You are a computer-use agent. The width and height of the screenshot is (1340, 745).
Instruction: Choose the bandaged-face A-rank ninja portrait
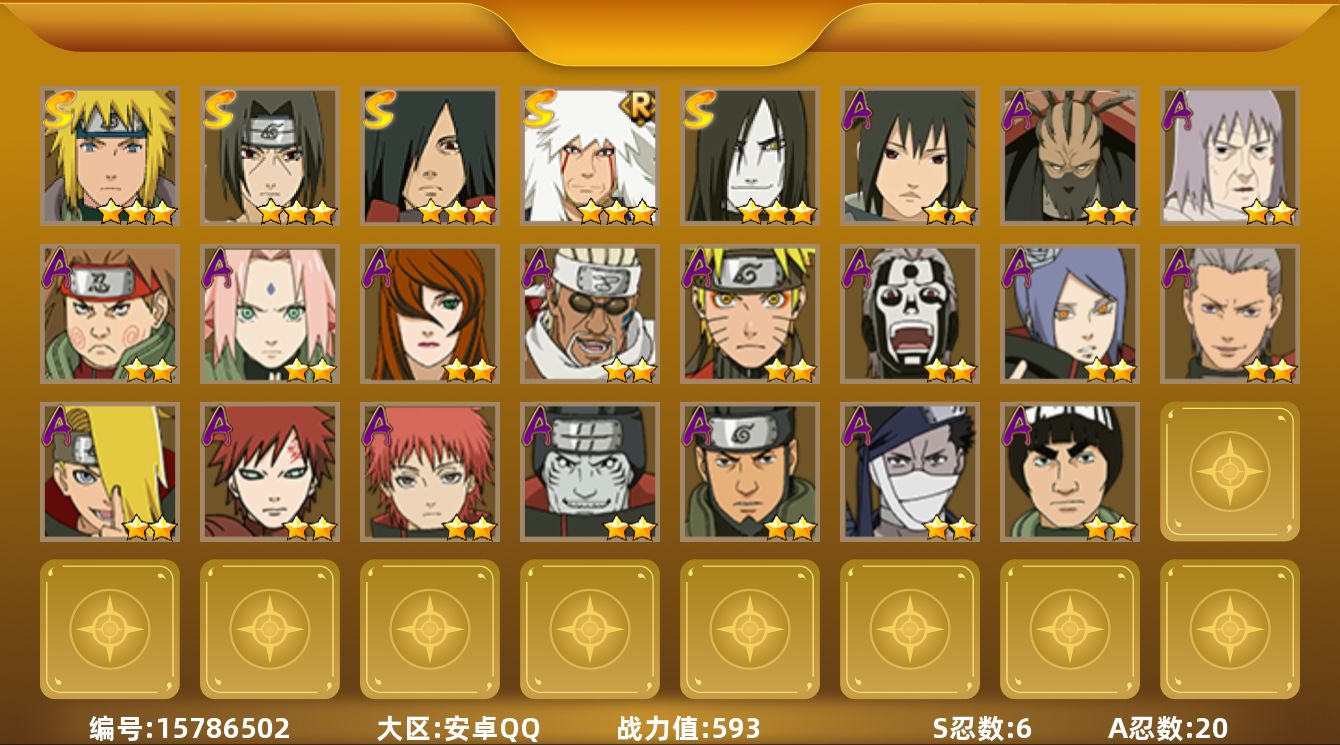tap(909, 472)
